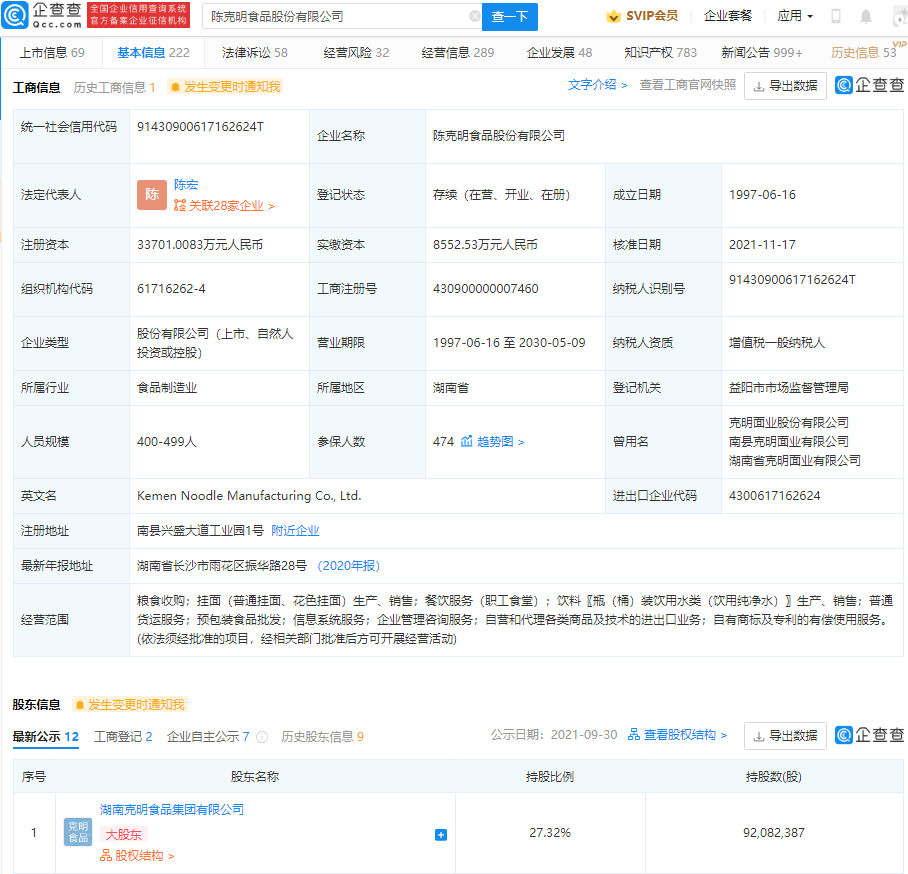This screenshot has height=874, width=908.
Task: Switch to the 基本信息 tab
Action: point(153,53)
